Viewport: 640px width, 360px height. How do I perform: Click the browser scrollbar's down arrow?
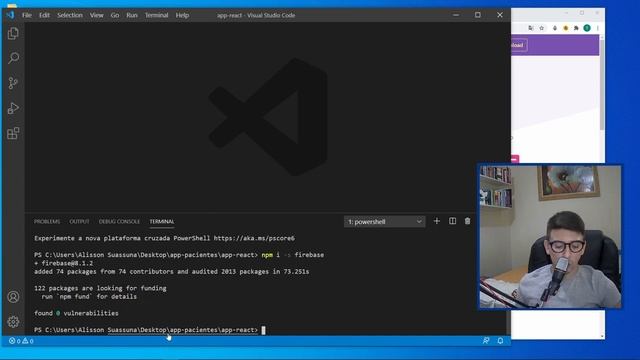click(602, 336)
